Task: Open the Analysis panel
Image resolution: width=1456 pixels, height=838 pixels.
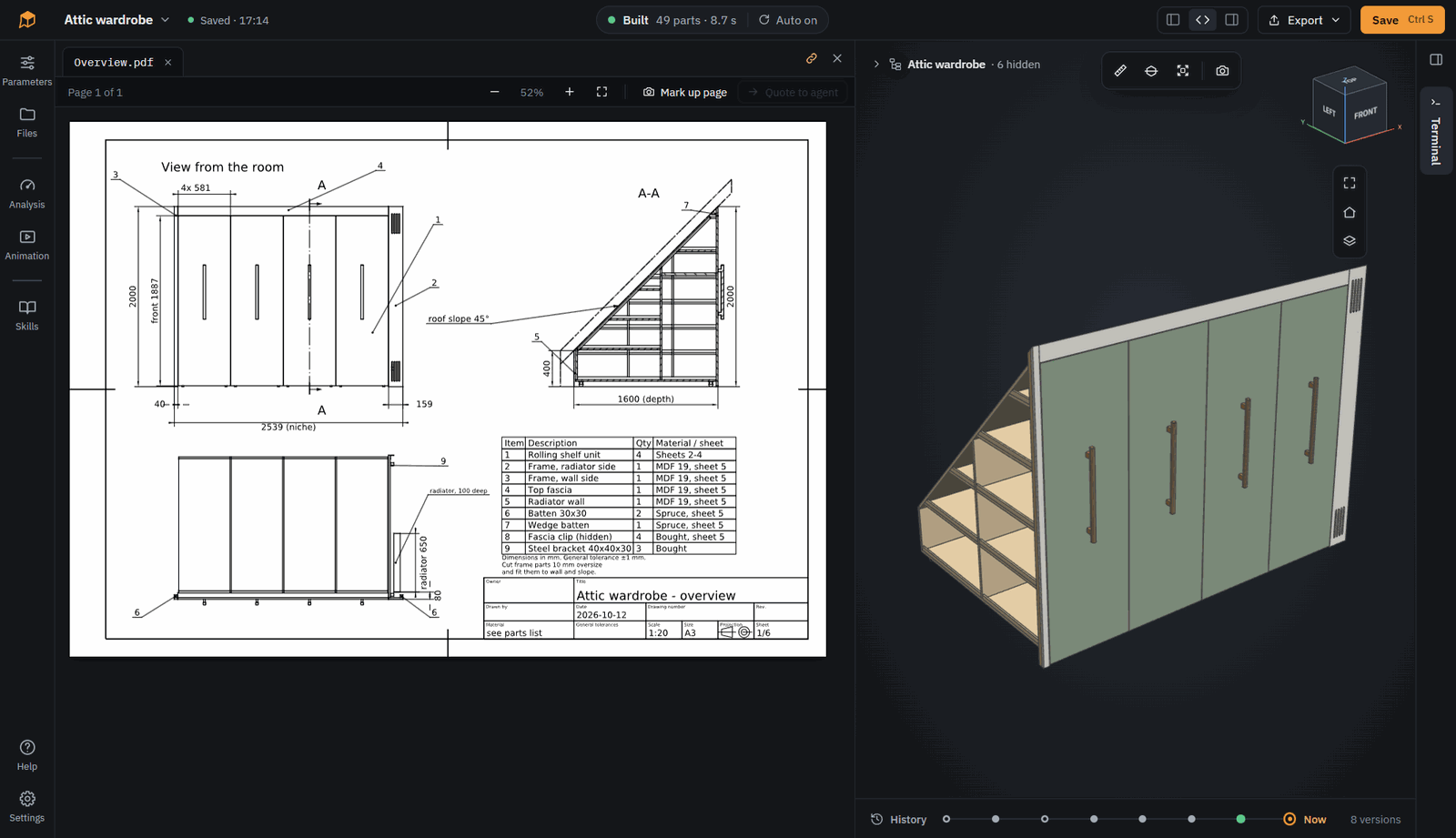Action: (x=27, y=193)
